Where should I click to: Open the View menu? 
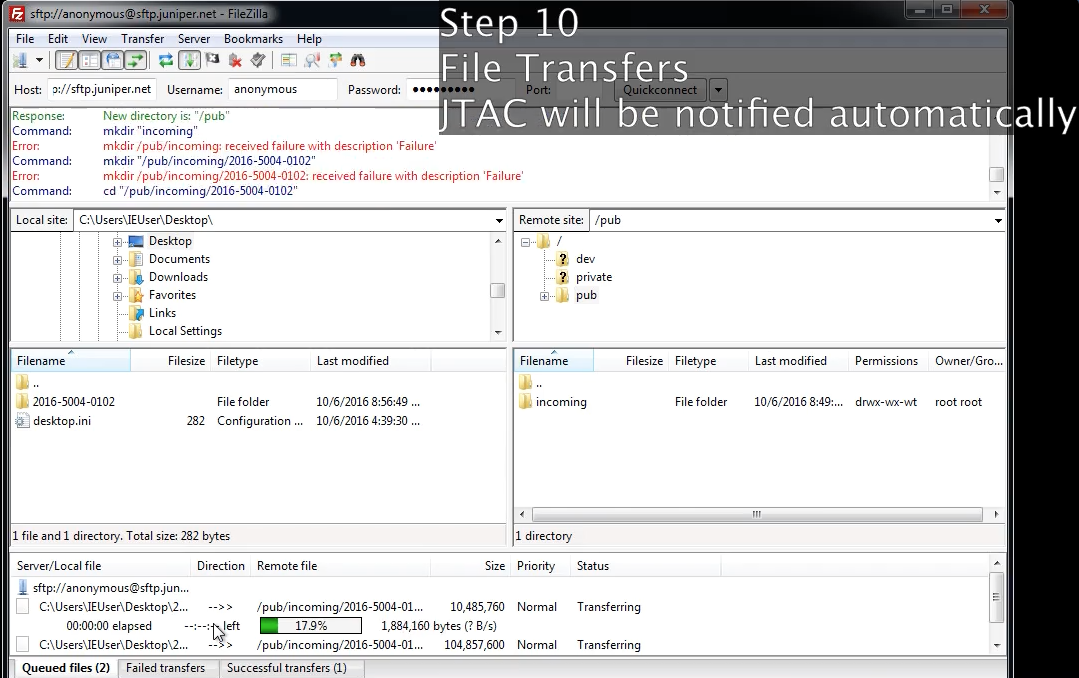94,39
